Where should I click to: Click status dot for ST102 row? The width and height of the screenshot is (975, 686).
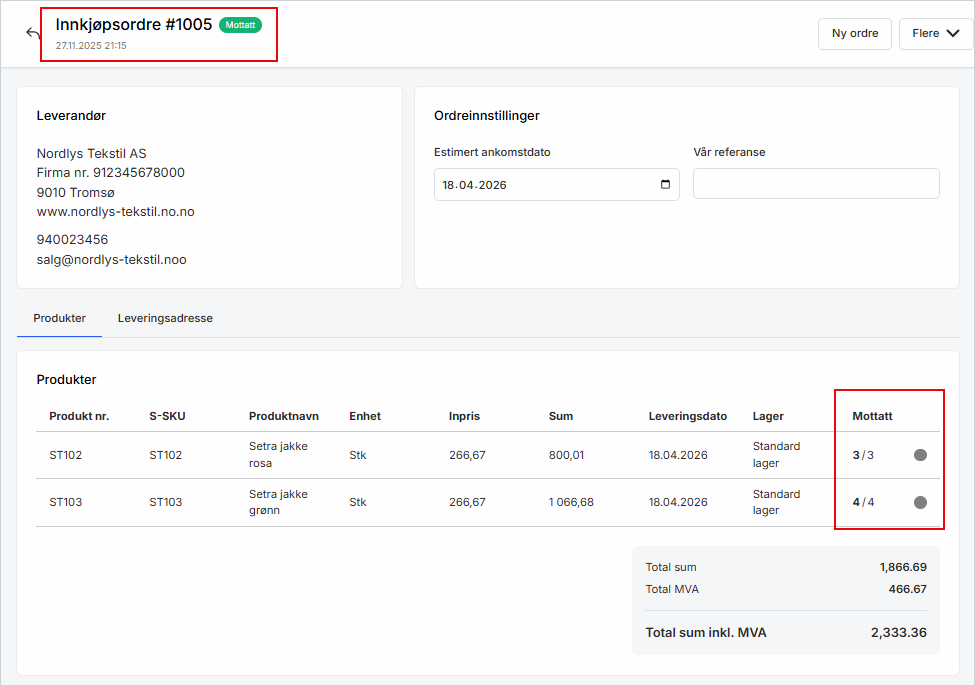tap(920, 455)
